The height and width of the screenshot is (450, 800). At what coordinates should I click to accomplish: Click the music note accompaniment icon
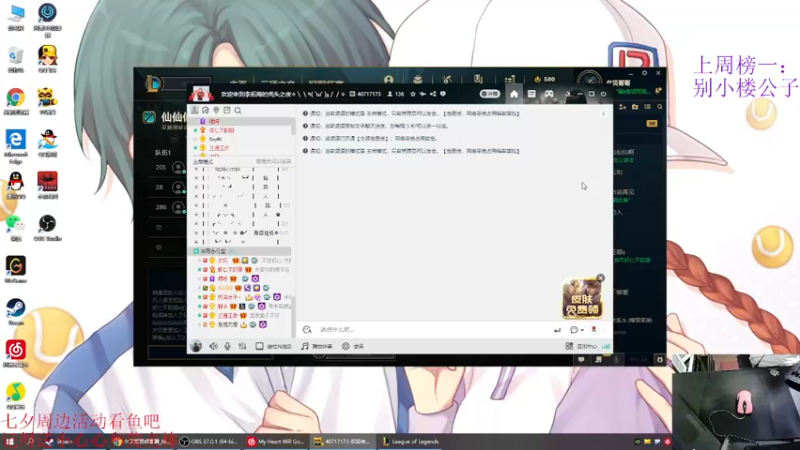pos(305,346)
